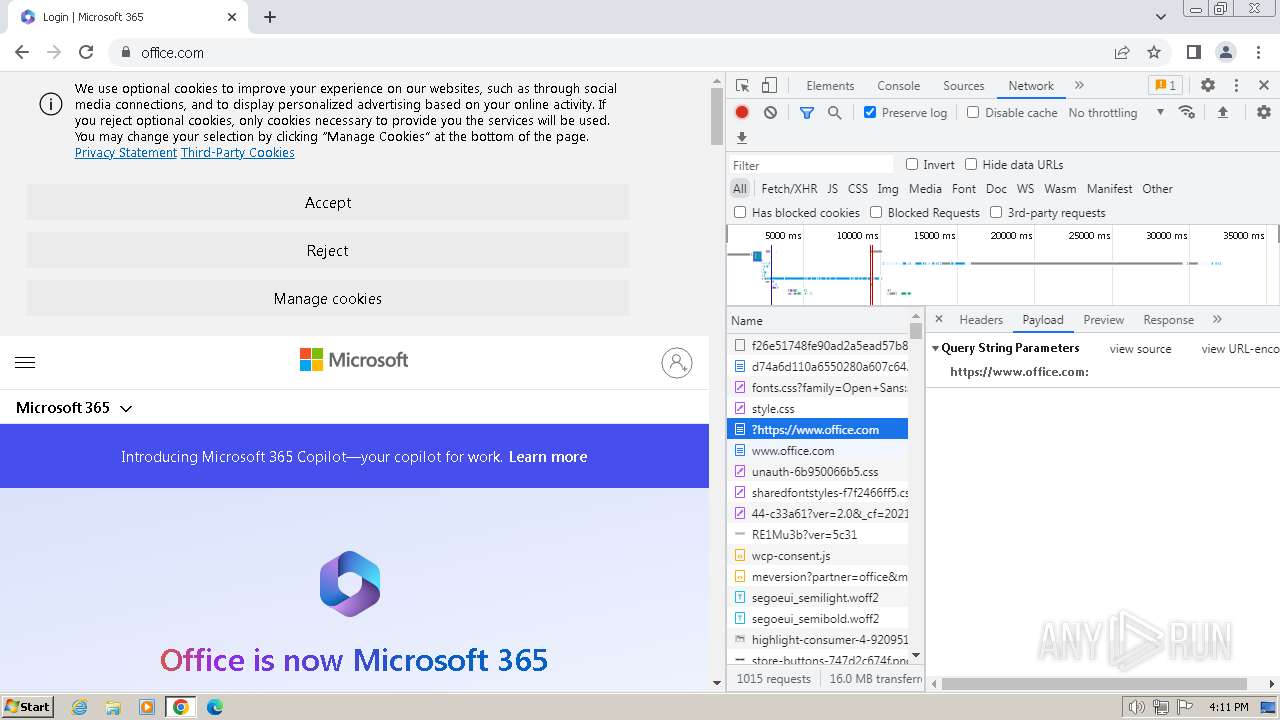Collapse Query String Parameters section
Viewport: 1280px width, 720px height.
pos(936,348)
